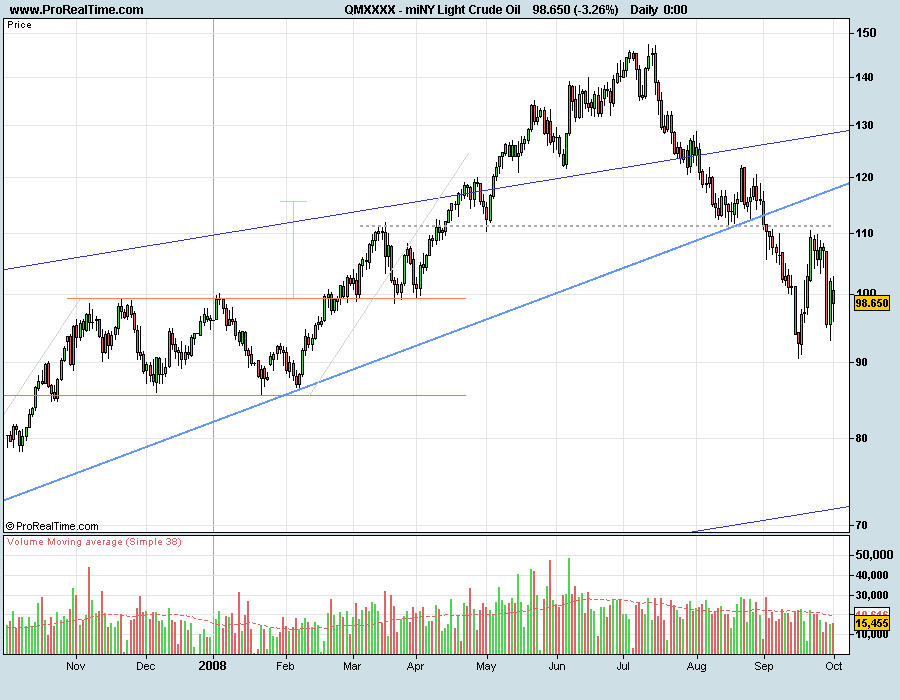The width and height of the screenshot is (900, 700).
Task: Click the 40,000 volume axis label
Action: pos(871,575)
